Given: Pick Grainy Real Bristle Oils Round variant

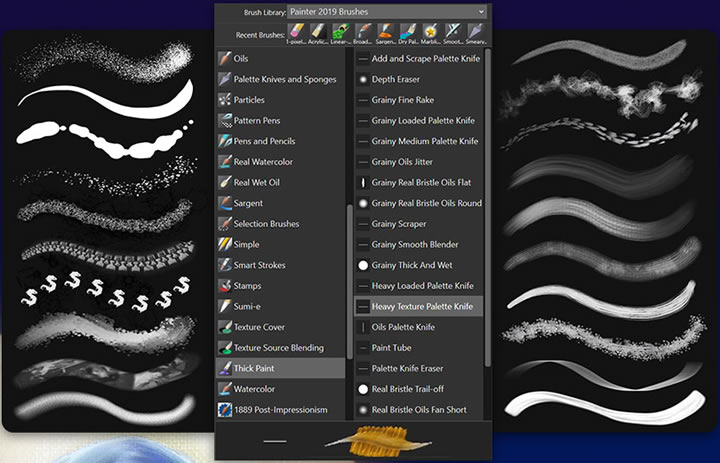Looking at the screenshot, I should (419, 203).
